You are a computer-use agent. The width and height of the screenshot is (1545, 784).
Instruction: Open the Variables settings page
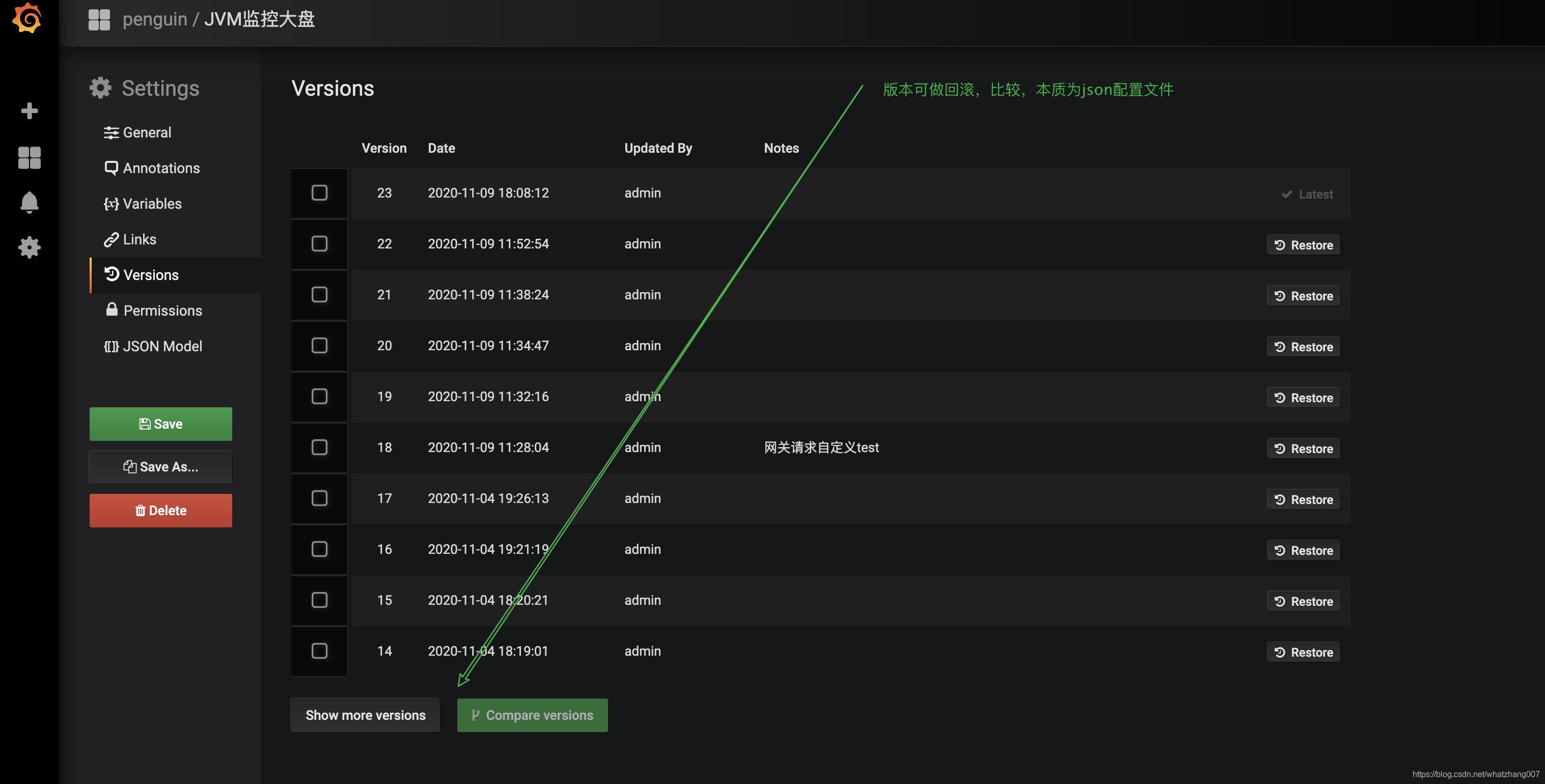[152, 204]
